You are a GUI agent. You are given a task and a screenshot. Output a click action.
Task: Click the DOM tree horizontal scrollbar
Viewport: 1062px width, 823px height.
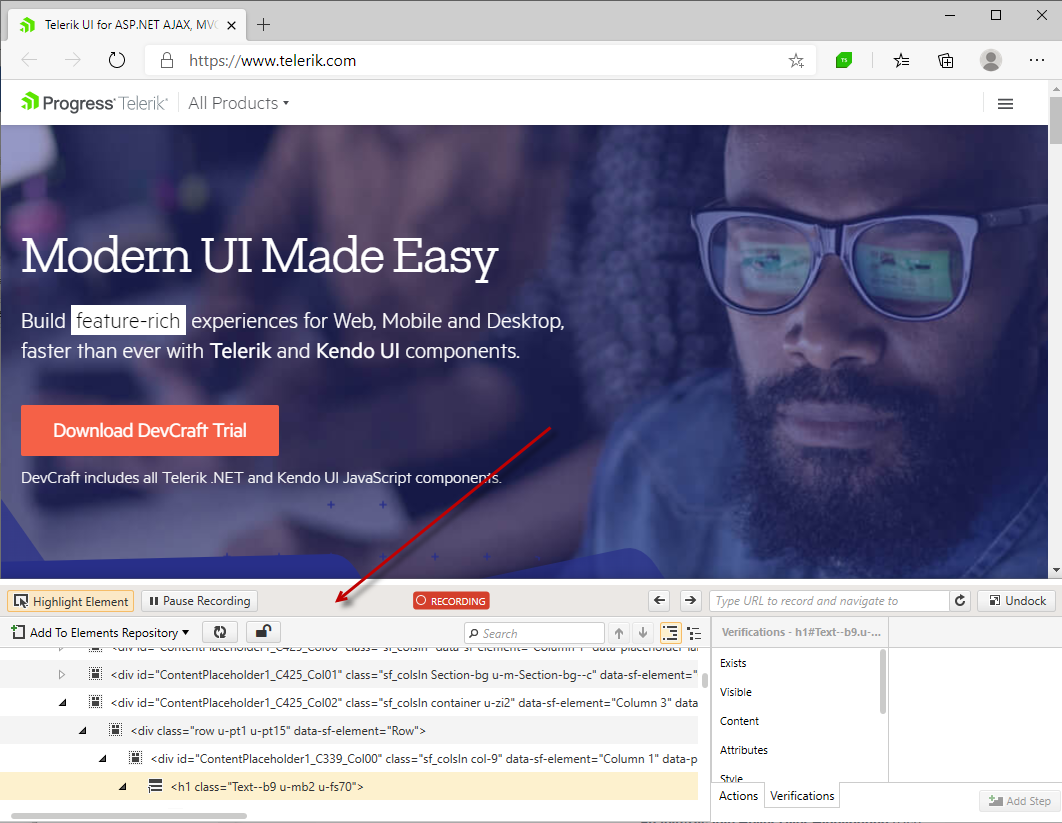coord(129,816)
